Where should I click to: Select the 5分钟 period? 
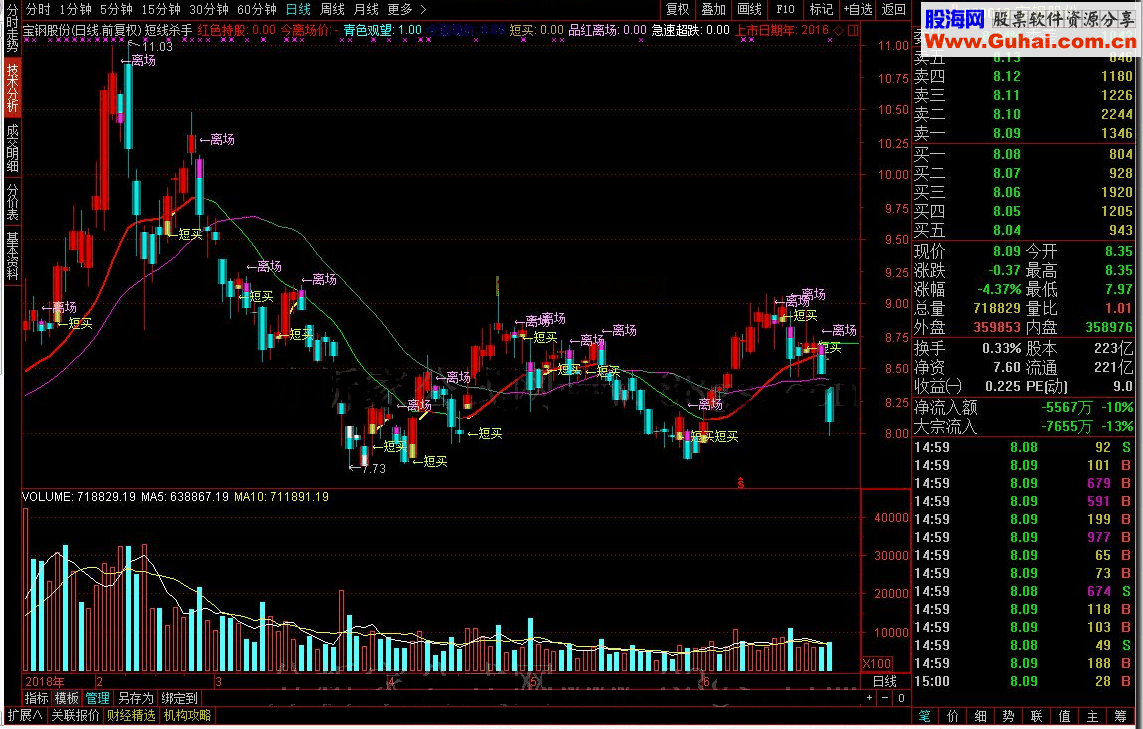point(116,9)
